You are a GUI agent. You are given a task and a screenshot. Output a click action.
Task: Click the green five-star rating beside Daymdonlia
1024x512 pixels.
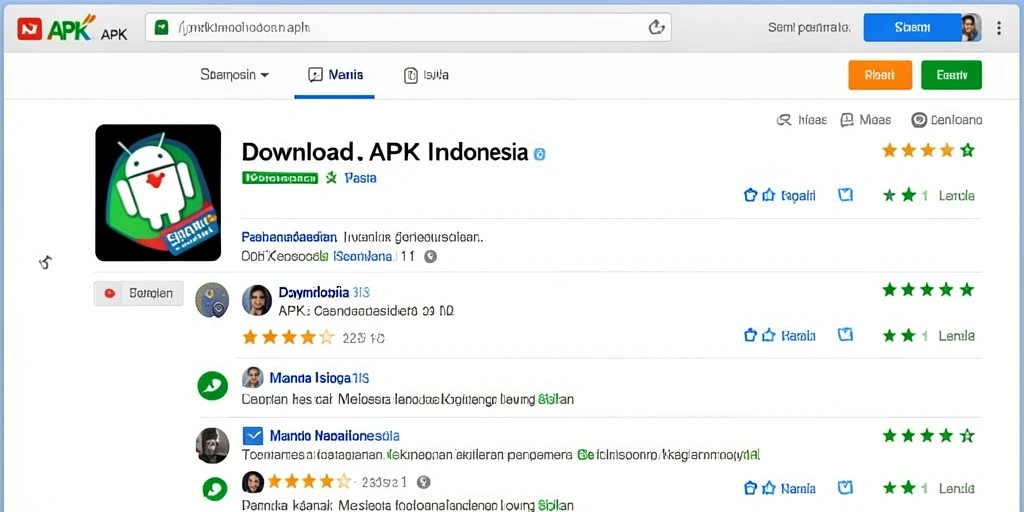click(928, 289)
